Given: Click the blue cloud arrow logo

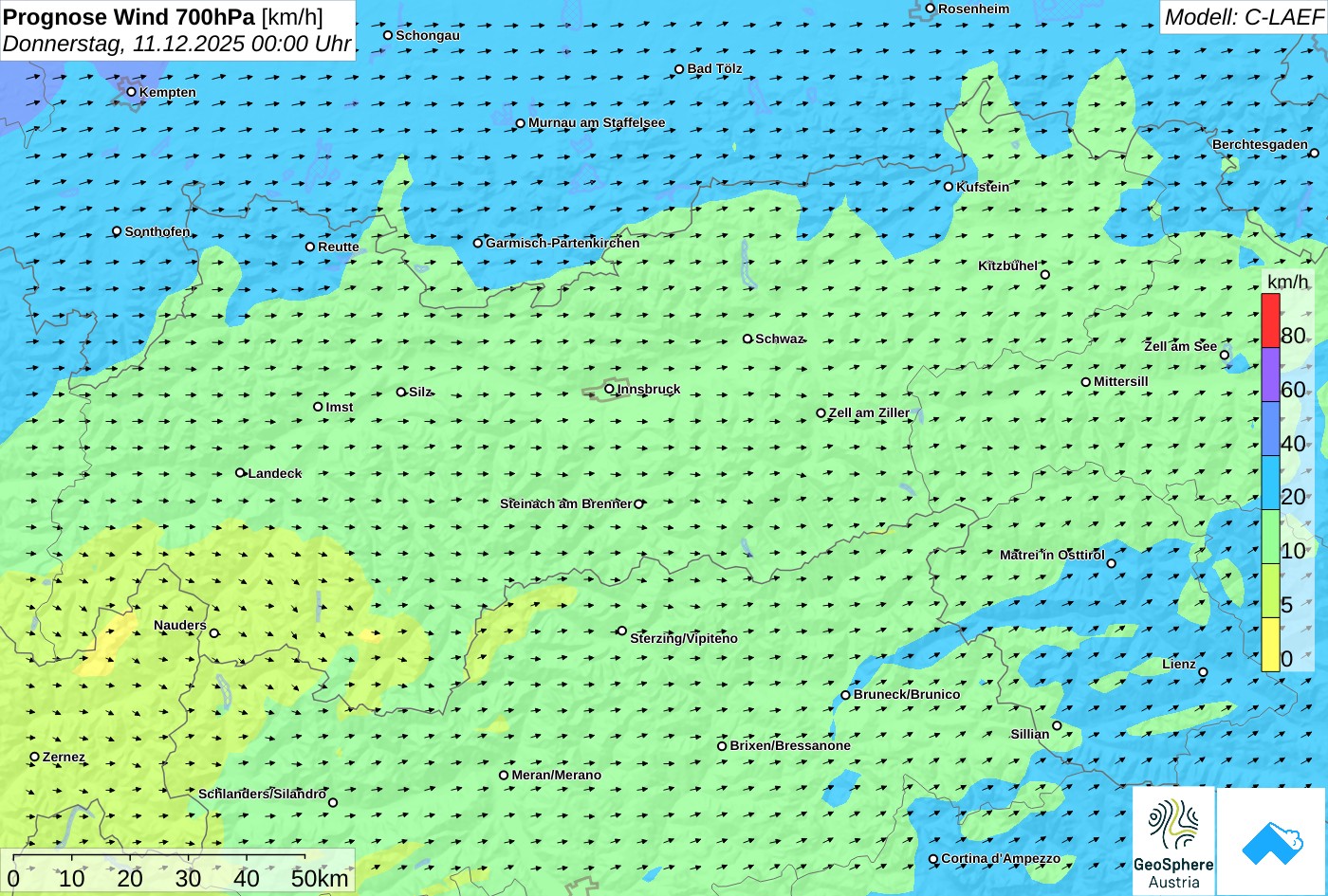Looking at the screenshot, I should click(x=1271, y=842).
